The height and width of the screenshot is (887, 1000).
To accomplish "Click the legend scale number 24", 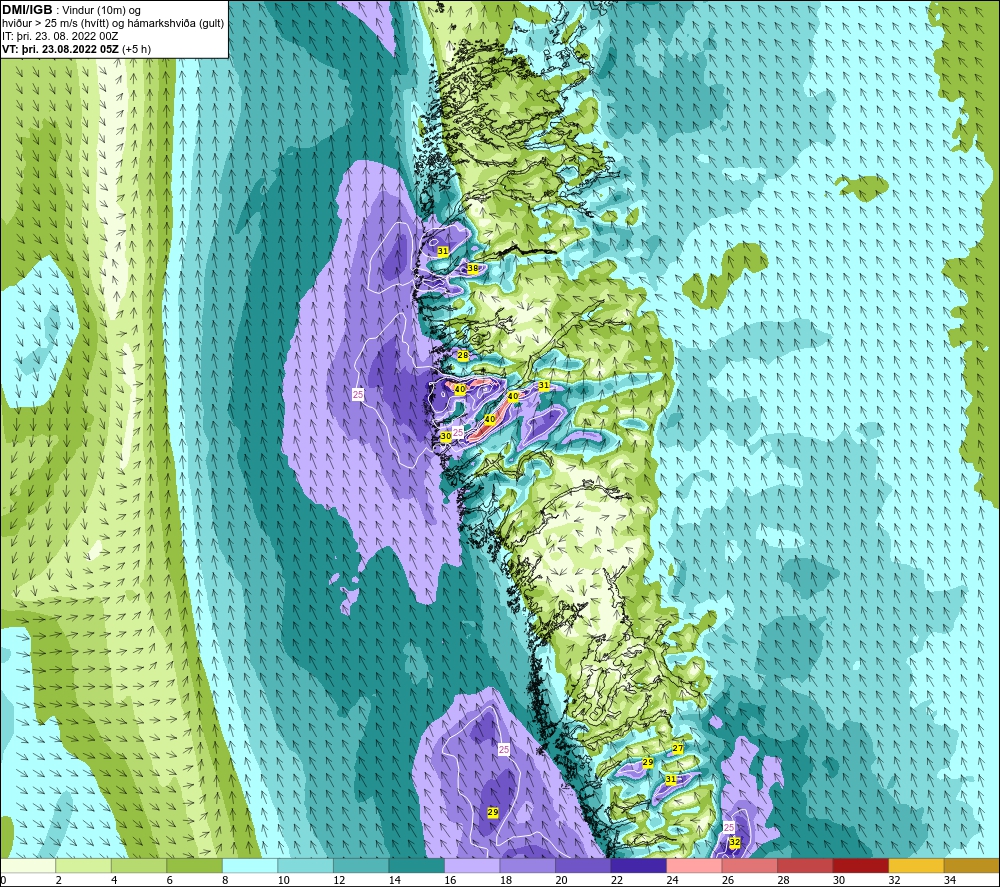I will [672, 880].
